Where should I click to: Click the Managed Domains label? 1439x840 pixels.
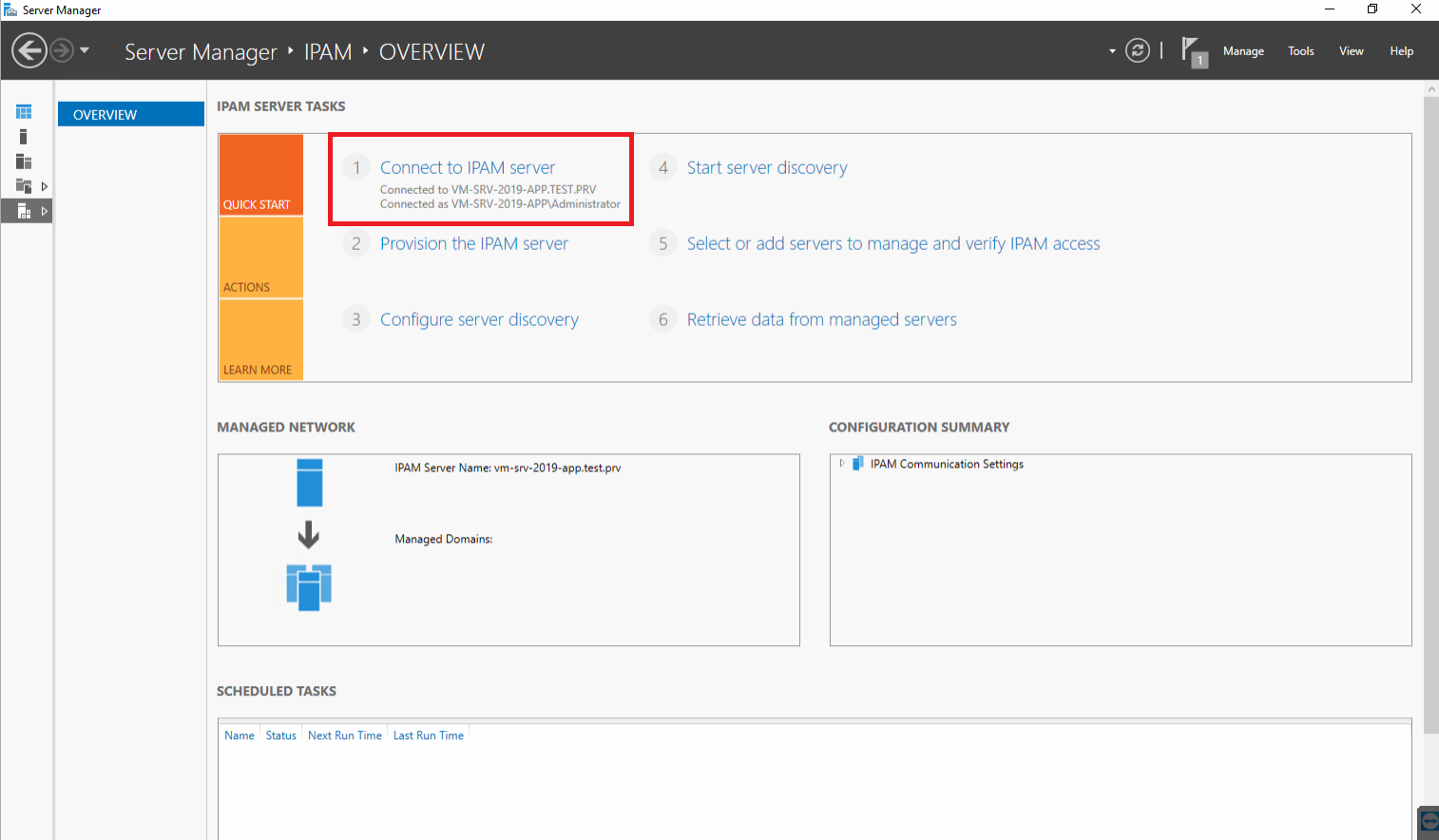coord(444,539)
